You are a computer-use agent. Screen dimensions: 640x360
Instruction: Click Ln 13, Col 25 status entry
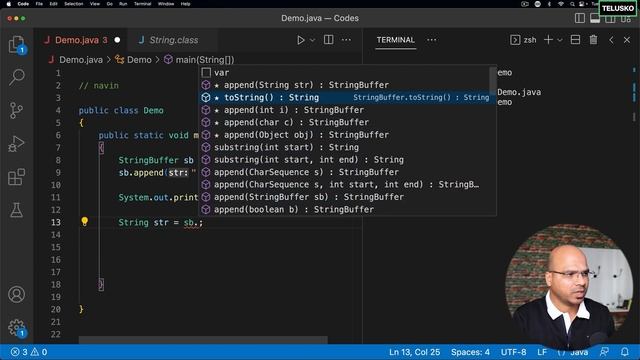[x=414, y=352]
